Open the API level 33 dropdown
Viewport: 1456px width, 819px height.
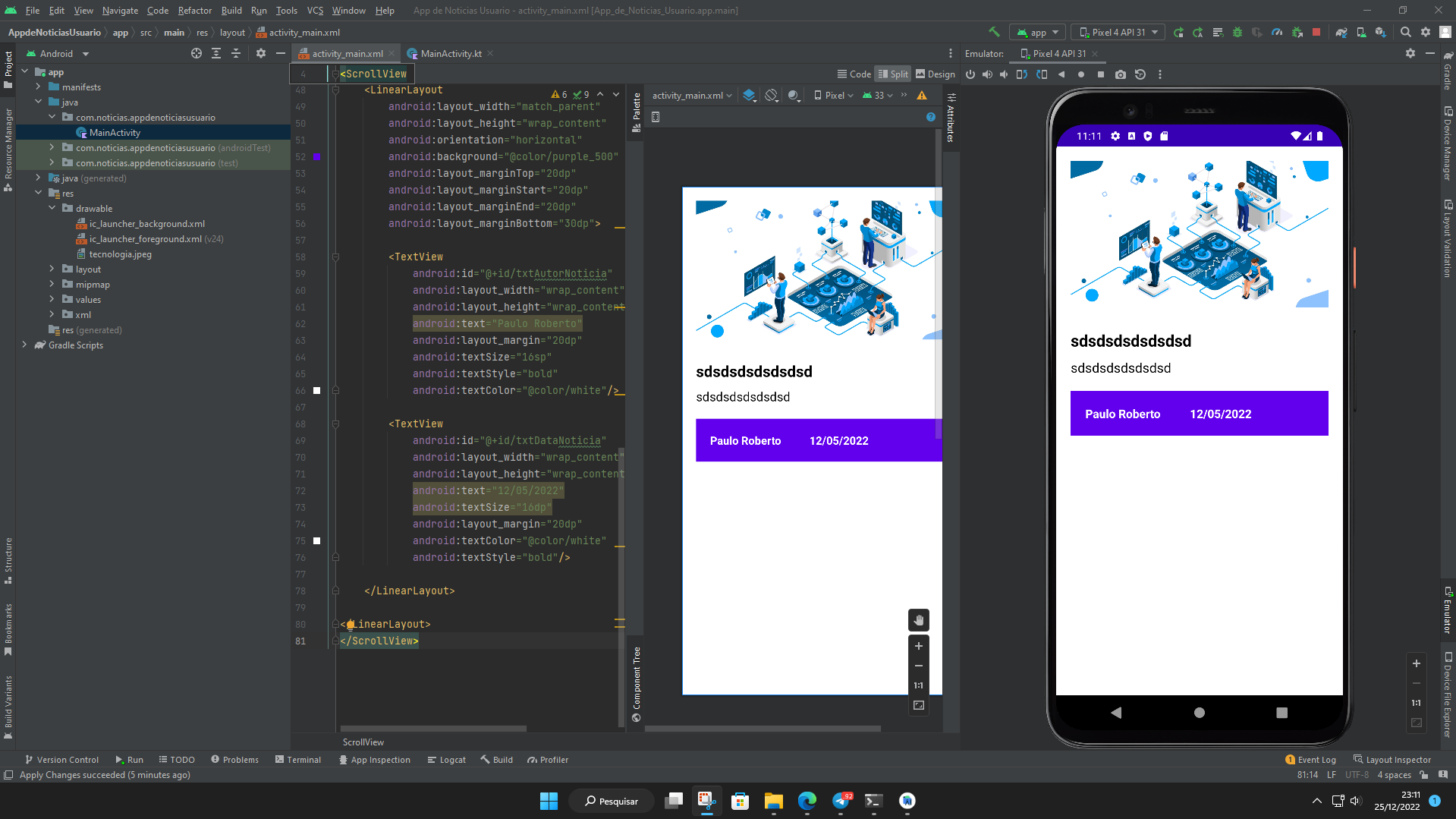pyautogui.click(x=877, y=95)
